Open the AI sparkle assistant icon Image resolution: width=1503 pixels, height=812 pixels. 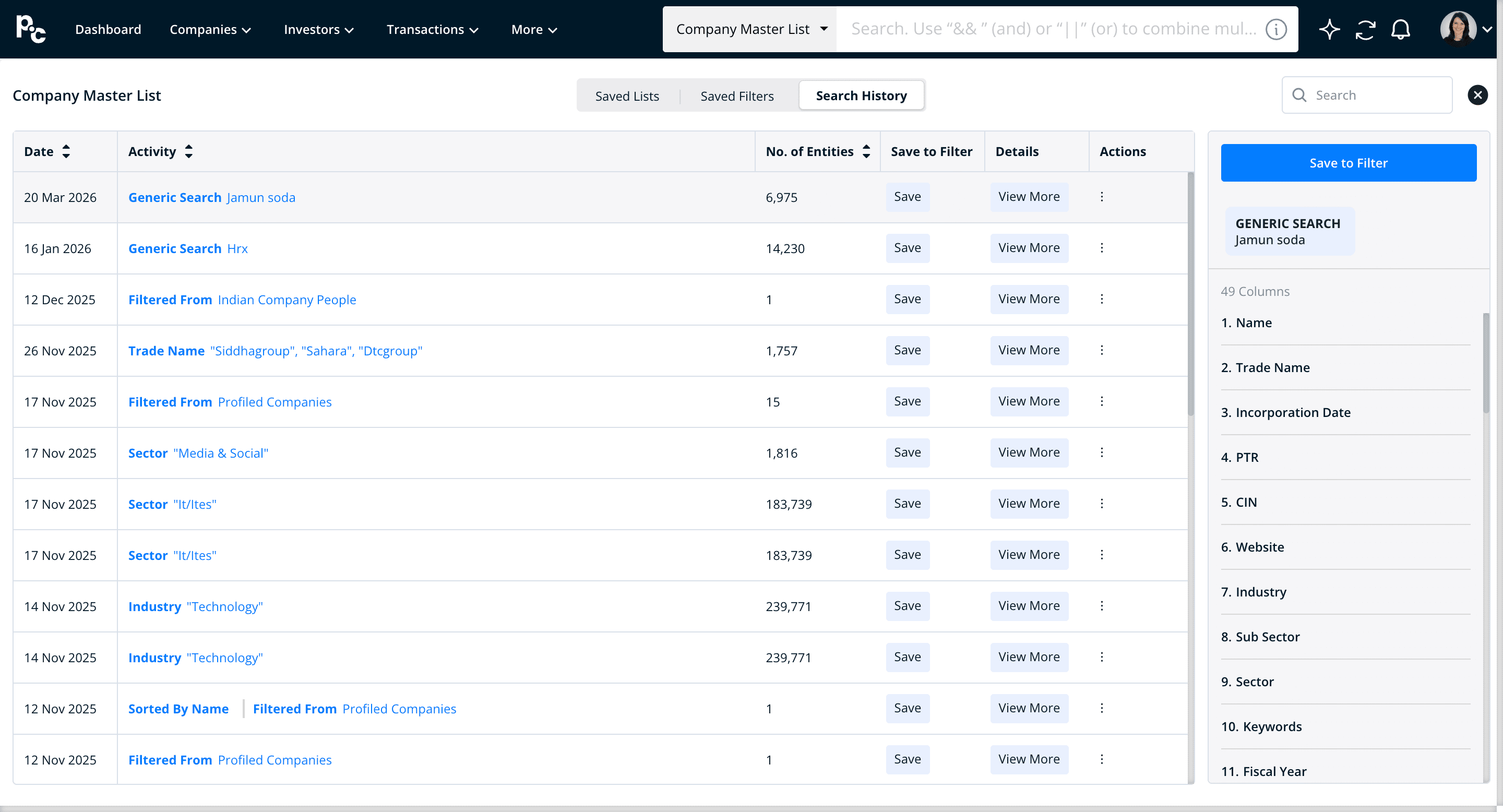(1329, 29)
